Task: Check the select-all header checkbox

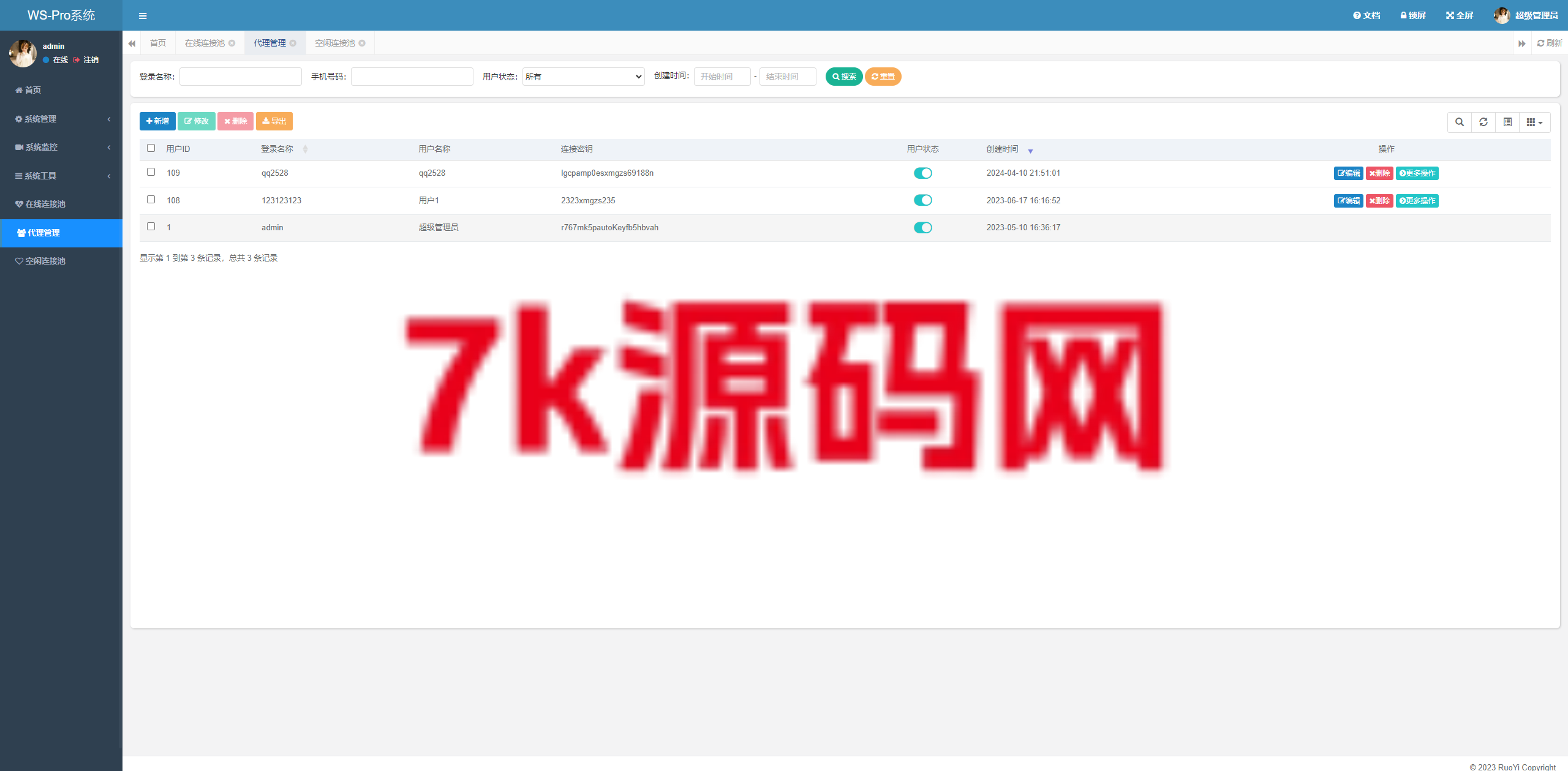Action: coord(151,148)
